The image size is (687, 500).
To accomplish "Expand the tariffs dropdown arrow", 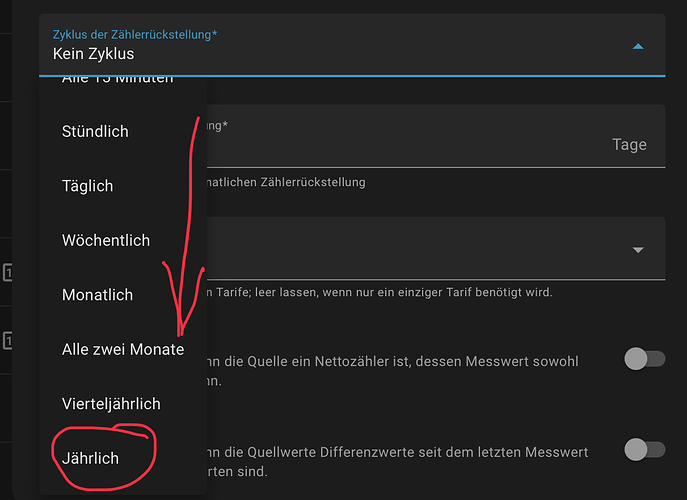I will point(638,250).
